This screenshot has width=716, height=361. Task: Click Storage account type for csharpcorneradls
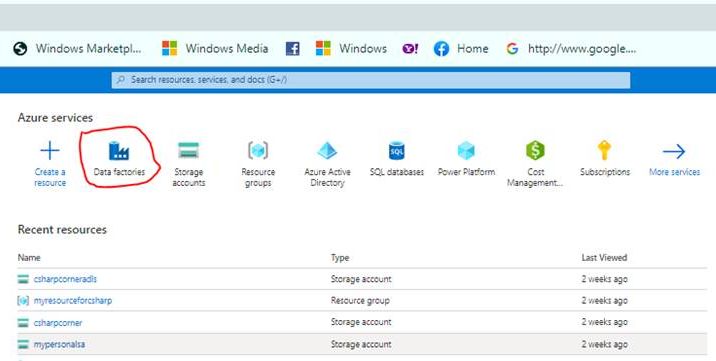361,279
